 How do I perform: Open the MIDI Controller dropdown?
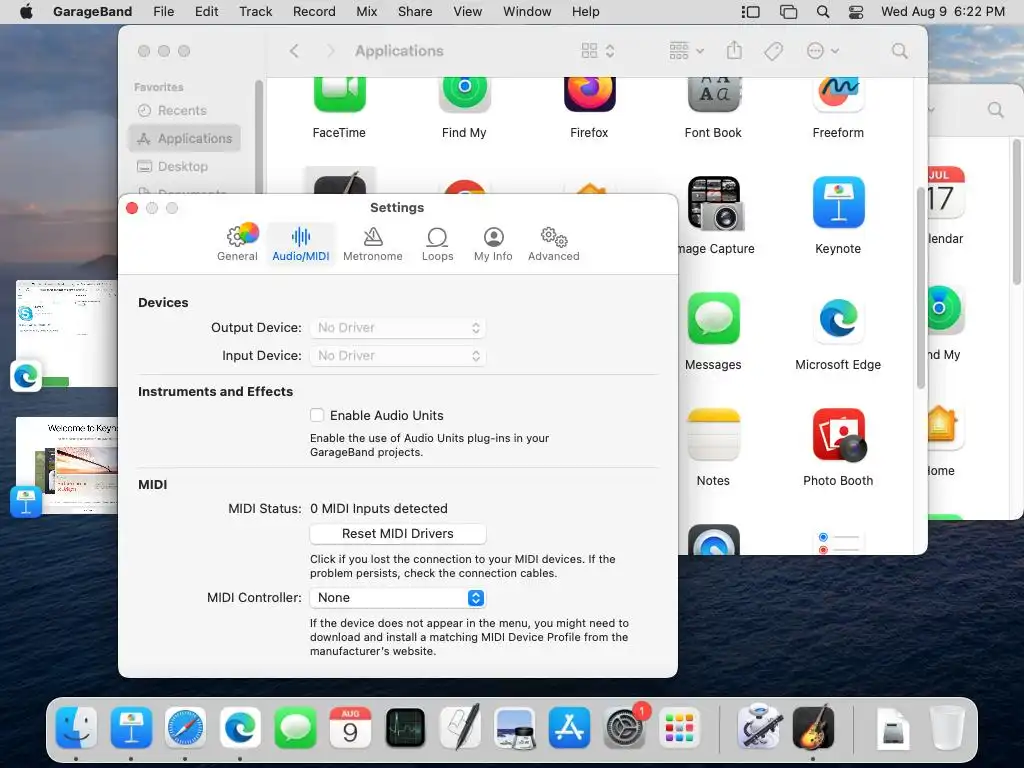tap(398, 598)
